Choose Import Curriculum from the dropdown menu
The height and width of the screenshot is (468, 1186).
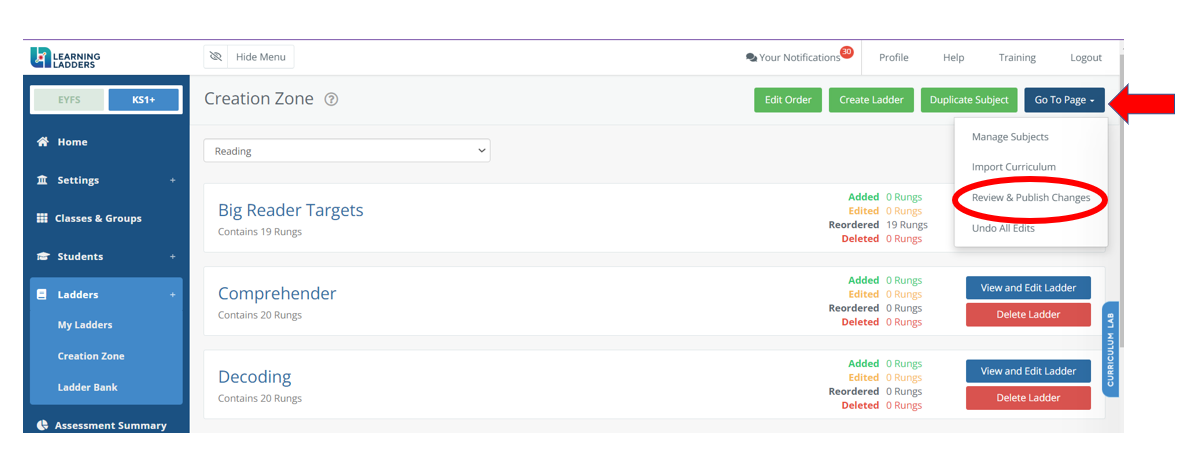(x=1013, y=167)
